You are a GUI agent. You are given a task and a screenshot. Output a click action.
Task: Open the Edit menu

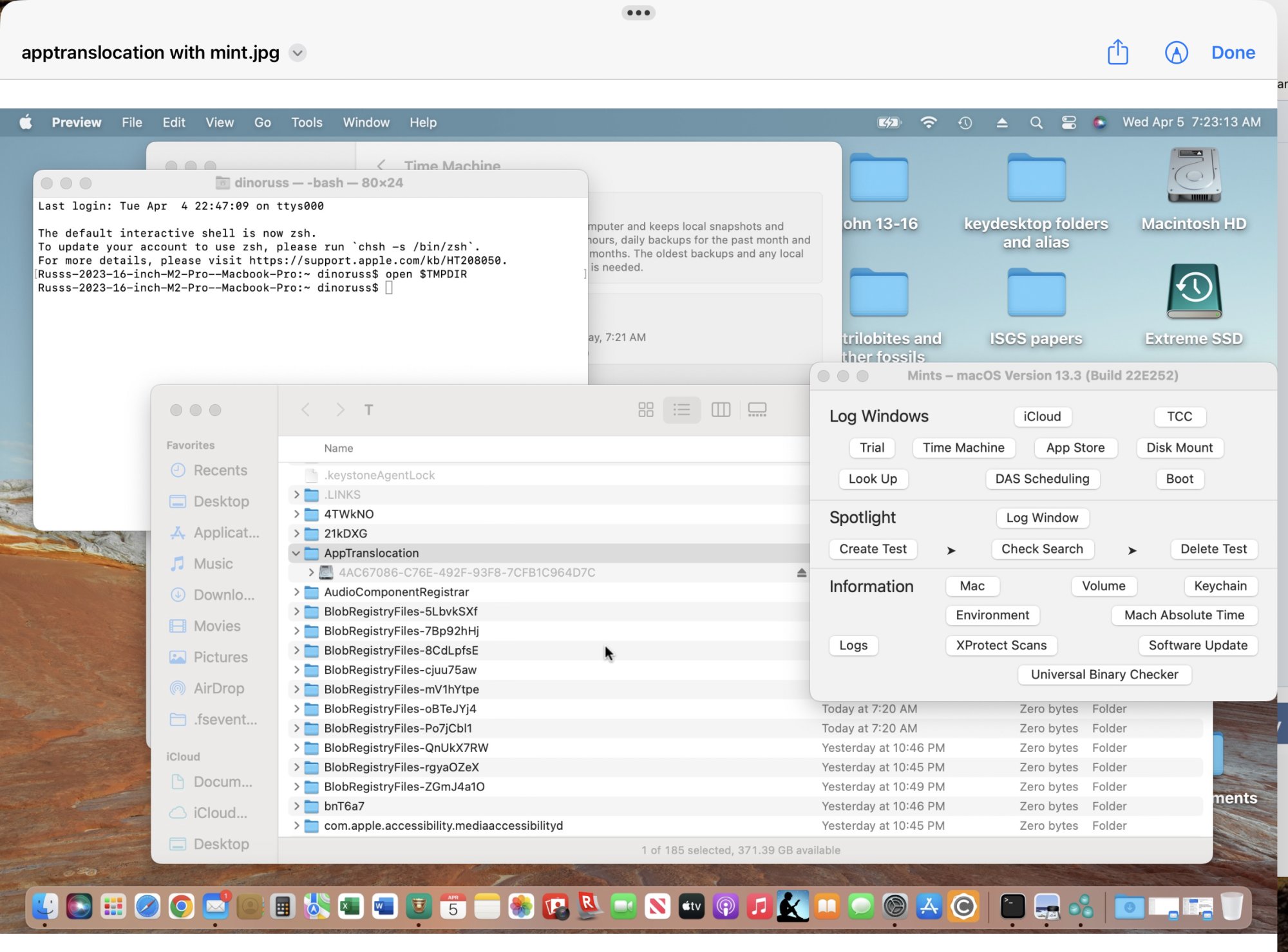(173, 122)
